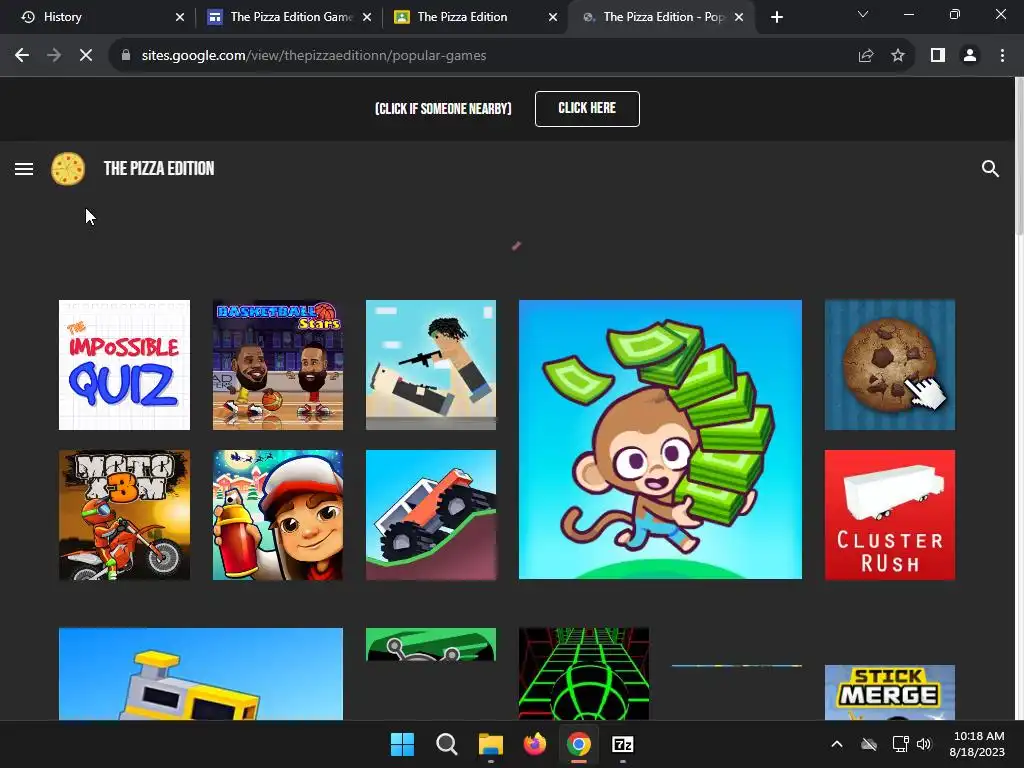Click the cloud sync tray icon

(x=869, y=744)
